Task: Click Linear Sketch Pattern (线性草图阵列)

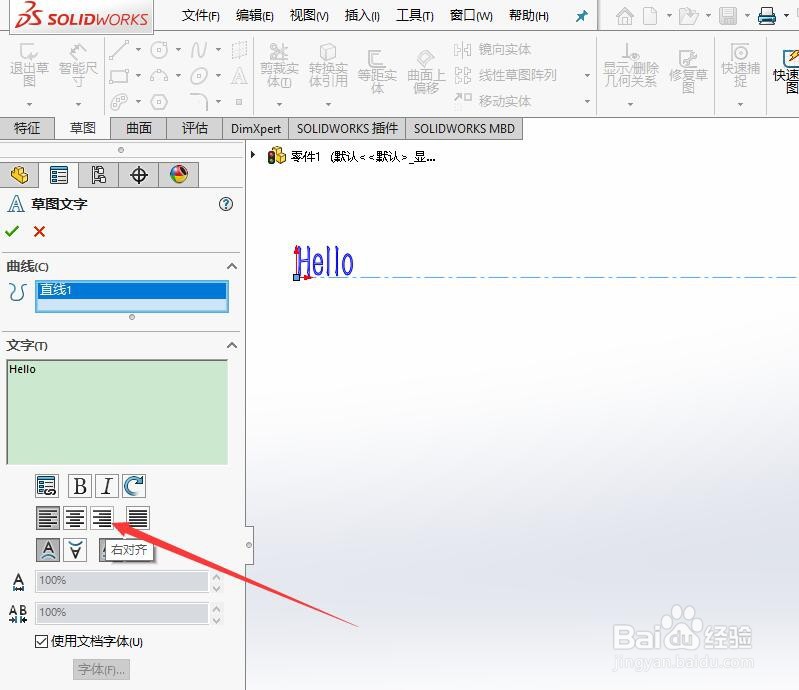Action: pyautogui.click(x=505, y=75)
